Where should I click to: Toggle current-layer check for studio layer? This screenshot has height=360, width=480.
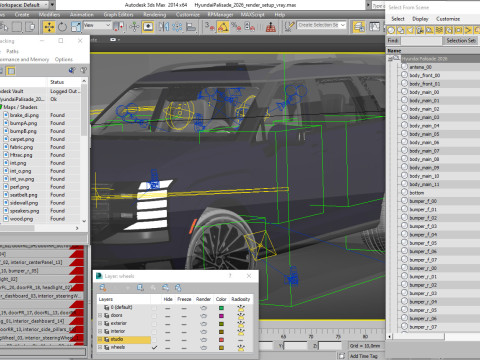[154, 339]
